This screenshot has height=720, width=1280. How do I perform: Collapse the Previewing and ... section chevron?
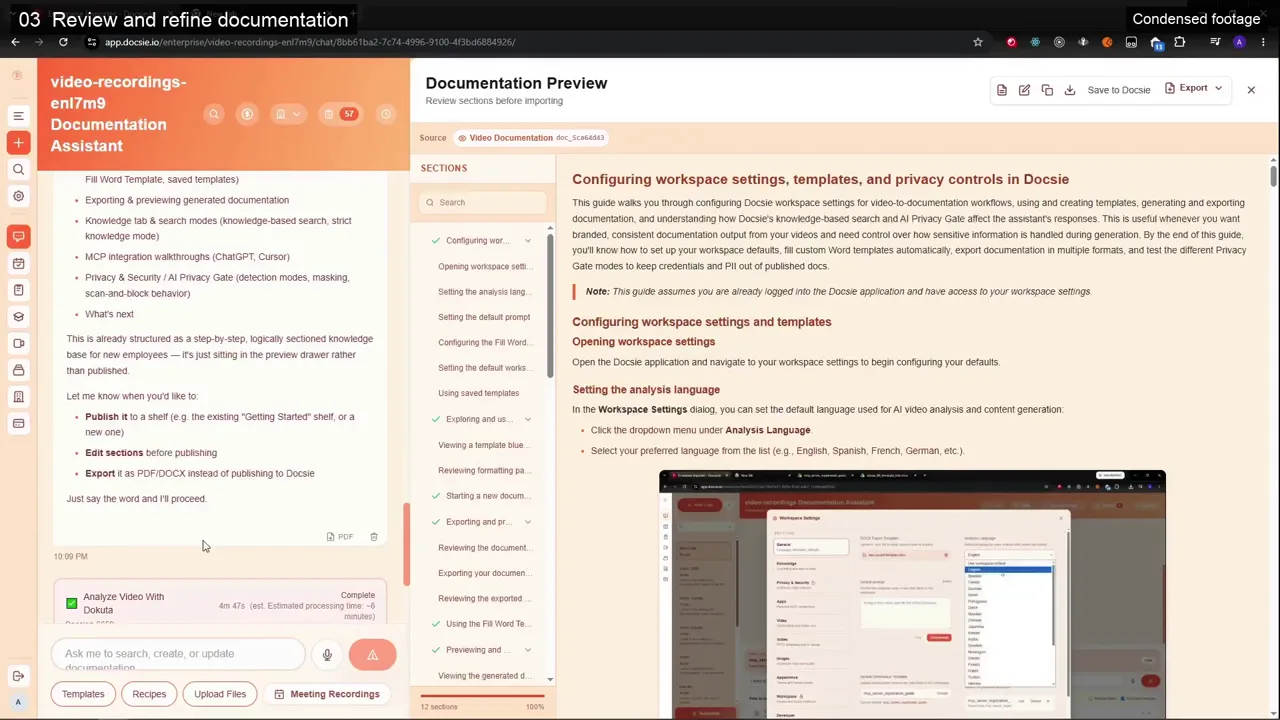point(528,650)
